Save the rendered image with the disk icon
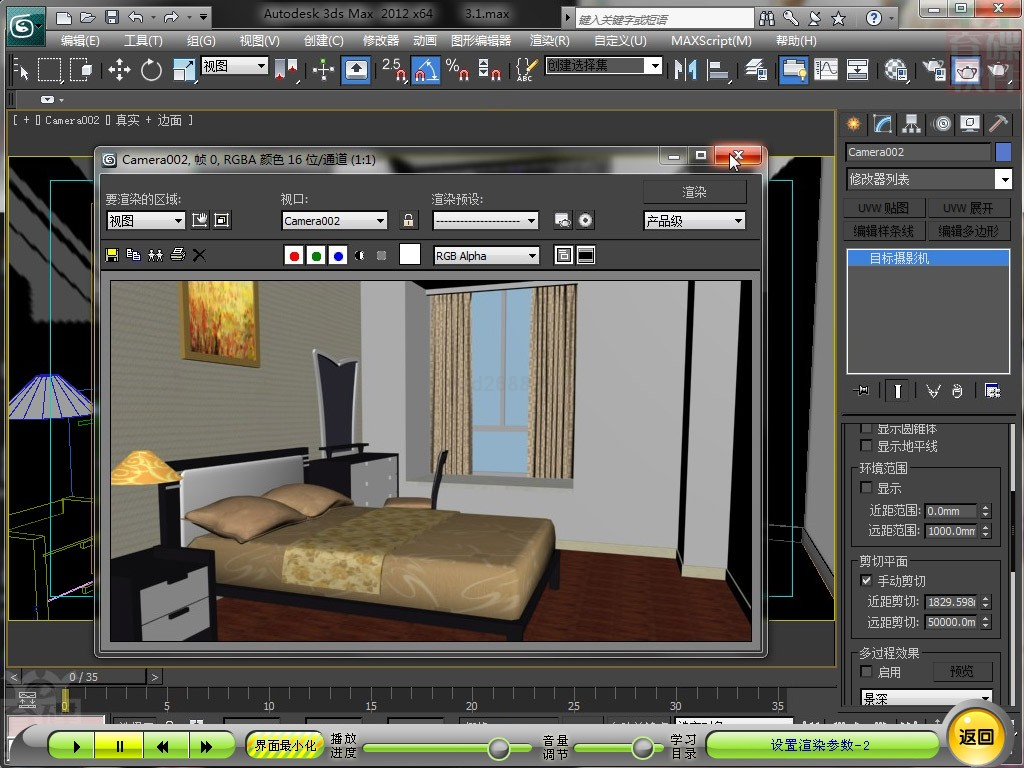This screenshot has width=1024, height=768. point(112,255)
